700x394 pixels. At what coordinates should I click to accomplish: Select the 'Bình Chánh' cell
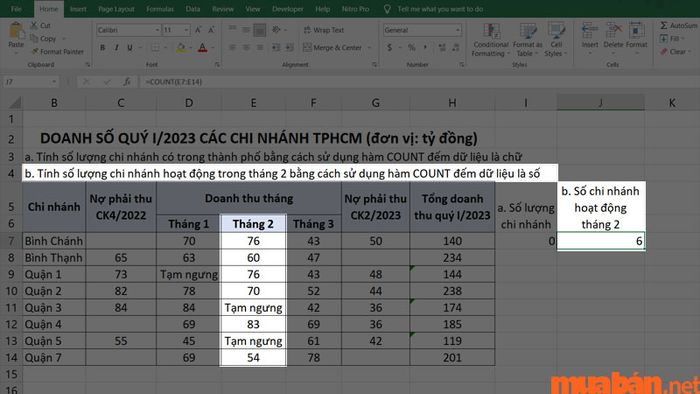54,241
